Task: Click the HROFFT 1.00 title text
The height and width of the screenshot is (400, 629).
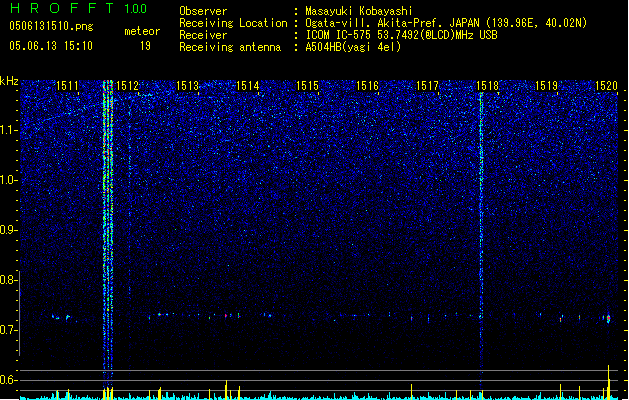Action: (79, 8)
